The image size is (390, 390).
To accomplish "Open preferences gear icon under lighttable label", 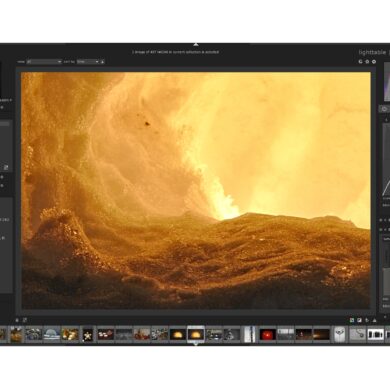I will click(374, 62).
